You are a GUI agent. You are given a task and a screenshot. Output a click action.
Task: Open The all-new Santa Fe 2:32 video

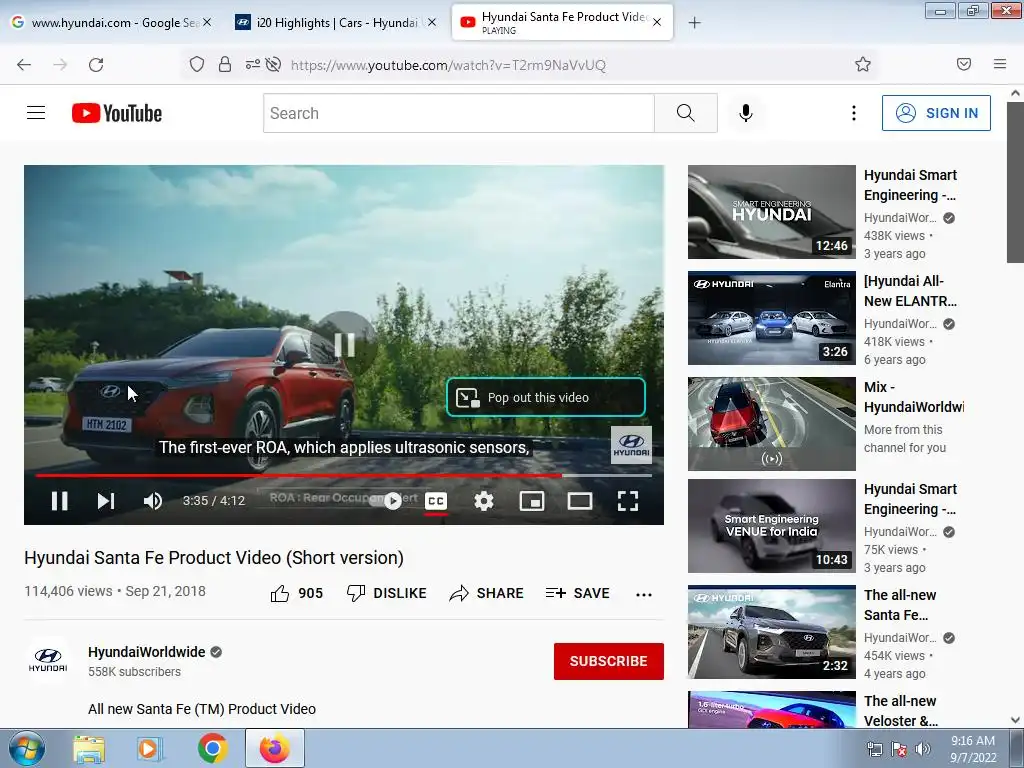point(771,632)
